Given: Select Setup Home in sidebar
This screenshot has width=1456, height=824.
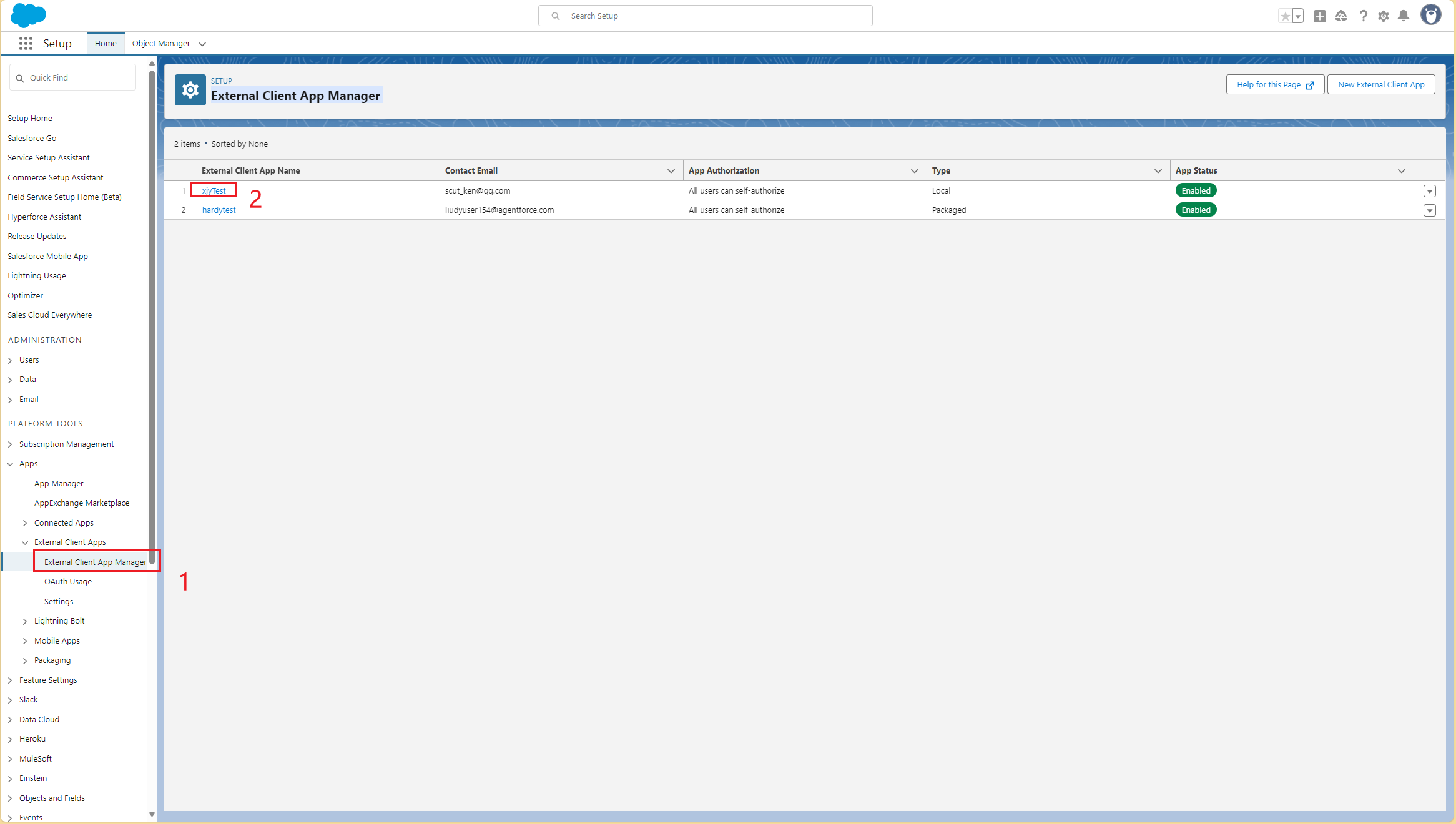Looking at the screenshot, I should click(x=30, y=118).
